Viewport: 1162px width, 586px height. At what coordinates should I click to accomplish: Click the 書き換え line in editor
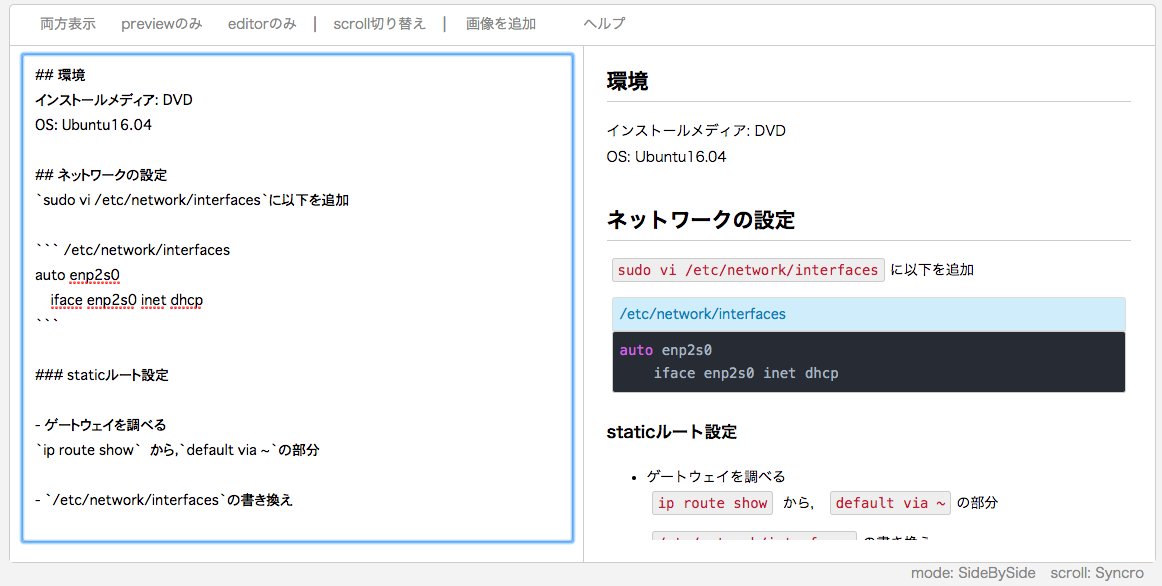(x=164, y=500)
